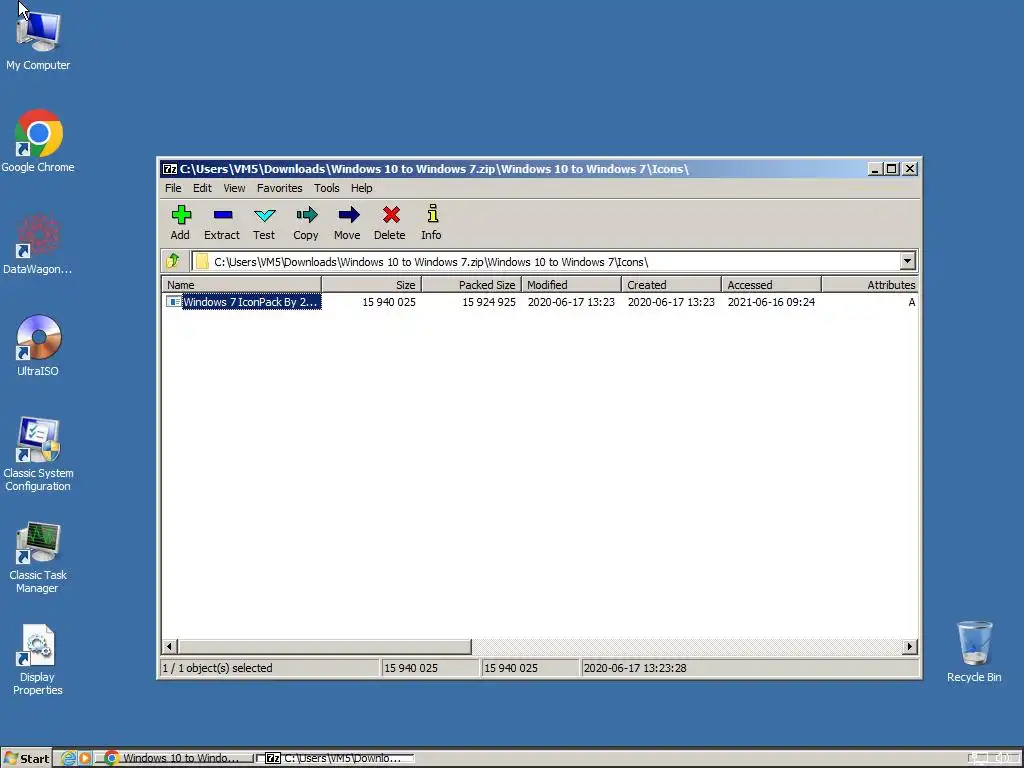This screenshot has height=768, width=1024.
Task: Click the 7-Zip taskbar window button
Action: pyautogui.click(x=337, y=758)
